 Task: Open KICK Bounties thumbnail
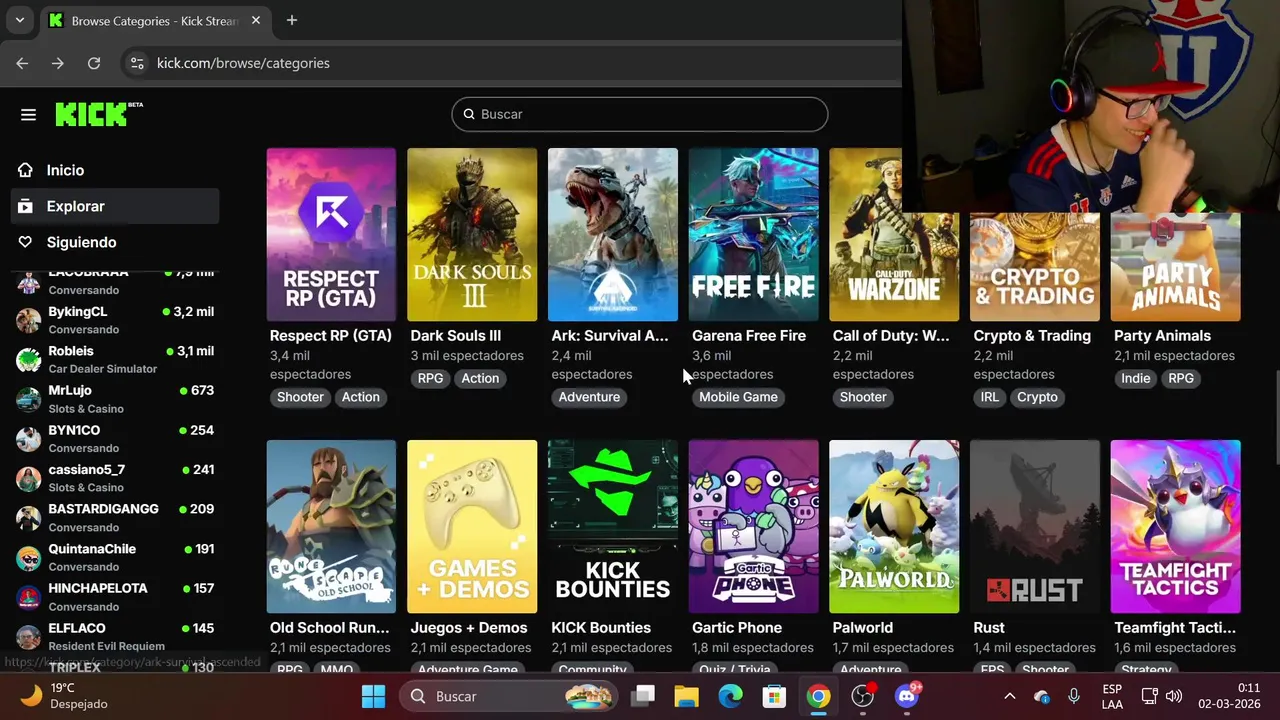tap(613, 526)
